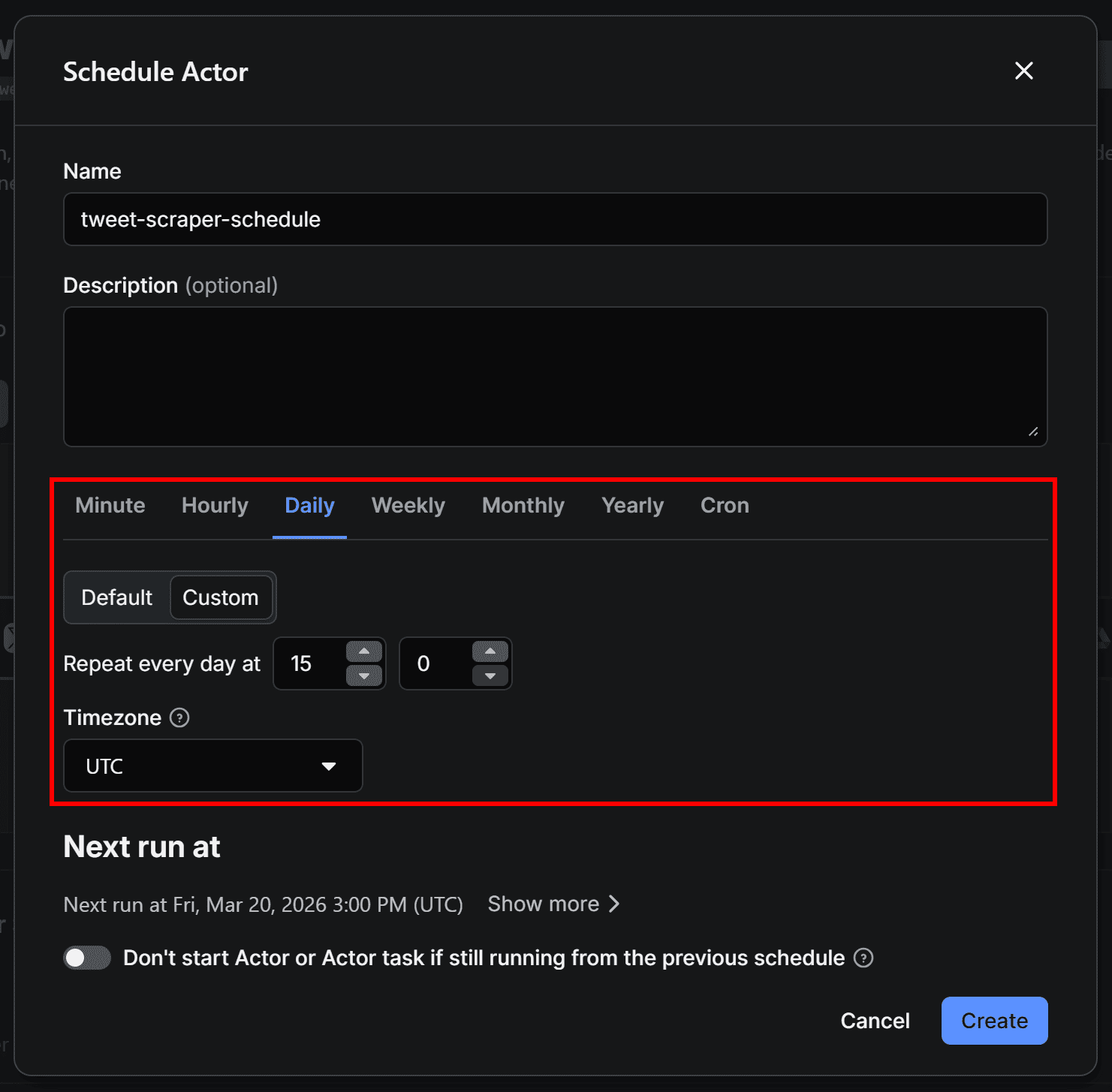The image size is (1112, 1092).
Task: Increase the hour value with the up arrow
Action: tap(365, 651)
